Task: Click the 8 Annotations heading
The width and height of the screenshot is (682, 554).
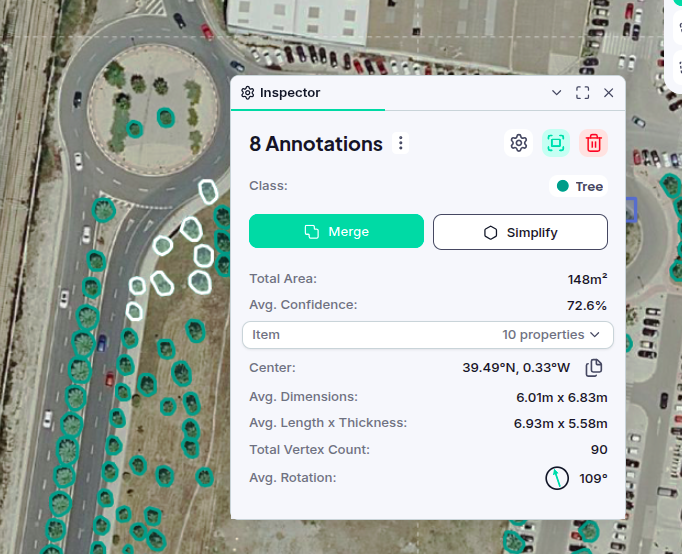Action: 316,144
